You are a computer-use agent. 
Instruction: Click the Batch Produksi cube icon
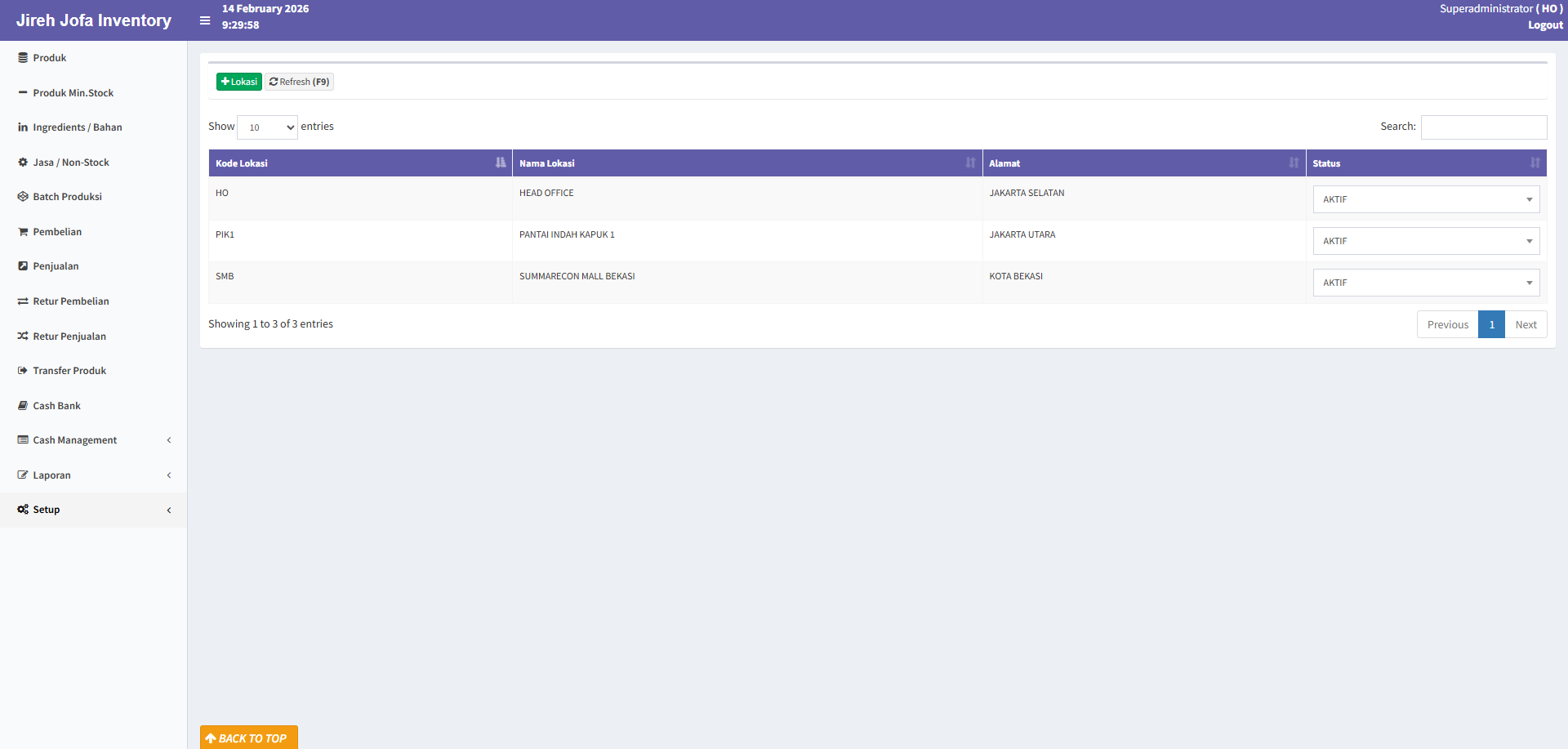(23, 197)
